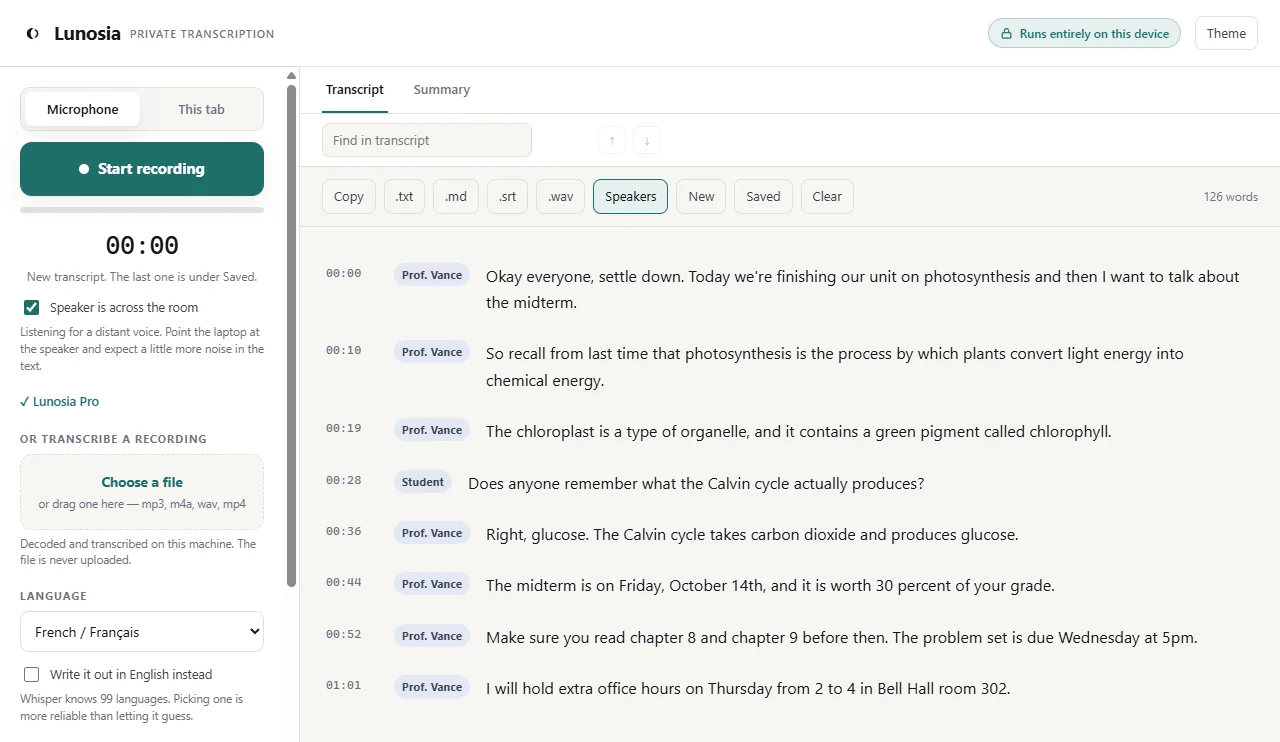Open the Summary tab

click(442, 89)
